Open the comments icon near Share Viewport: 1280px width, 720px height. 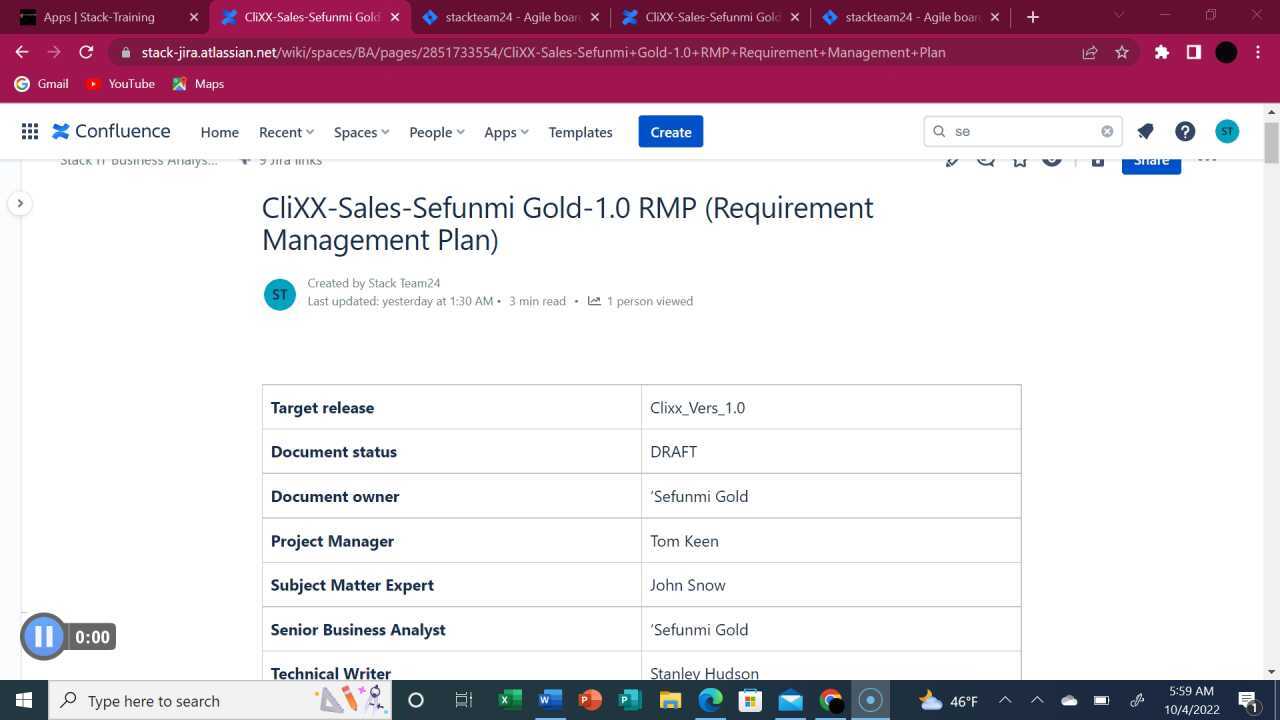(986, 159)
